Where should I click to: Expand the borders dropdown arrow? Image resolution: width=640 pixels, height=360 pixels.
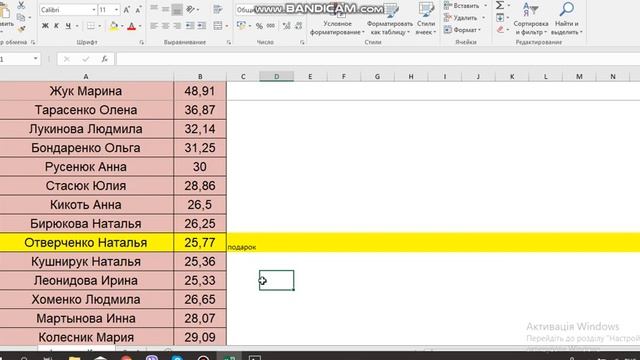click(x=100, y=26)
